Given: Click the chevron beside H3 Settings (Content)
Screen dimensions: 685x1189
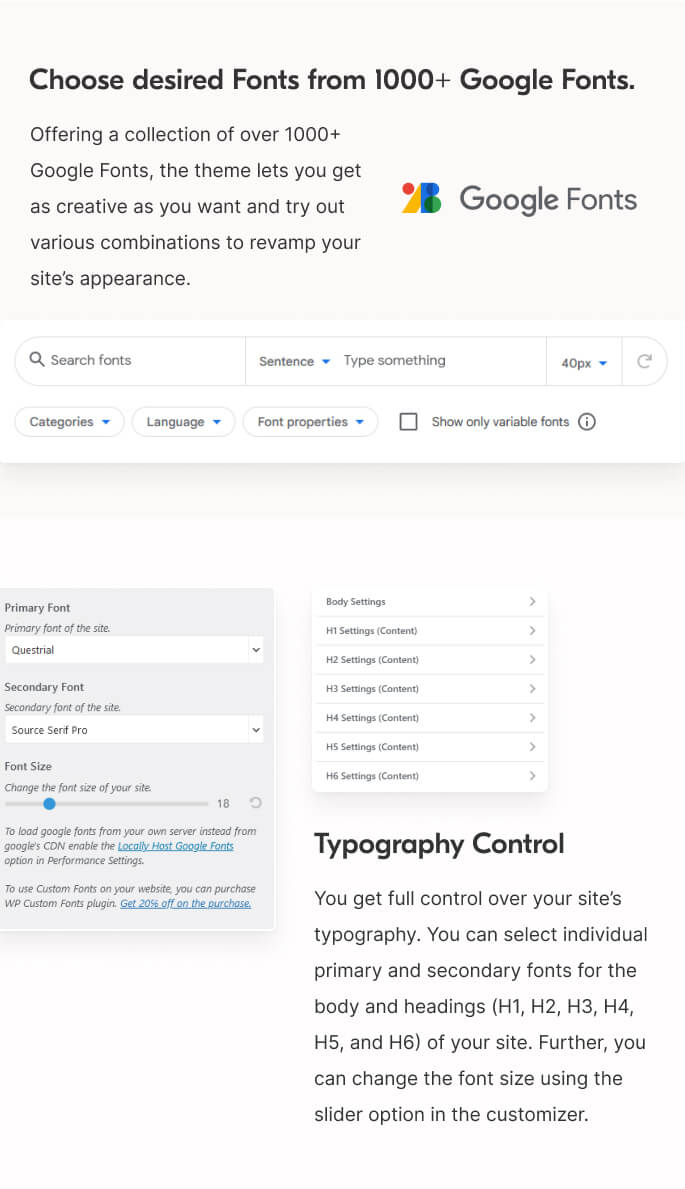Looking at the screenshot, I should tap(532, 689).
